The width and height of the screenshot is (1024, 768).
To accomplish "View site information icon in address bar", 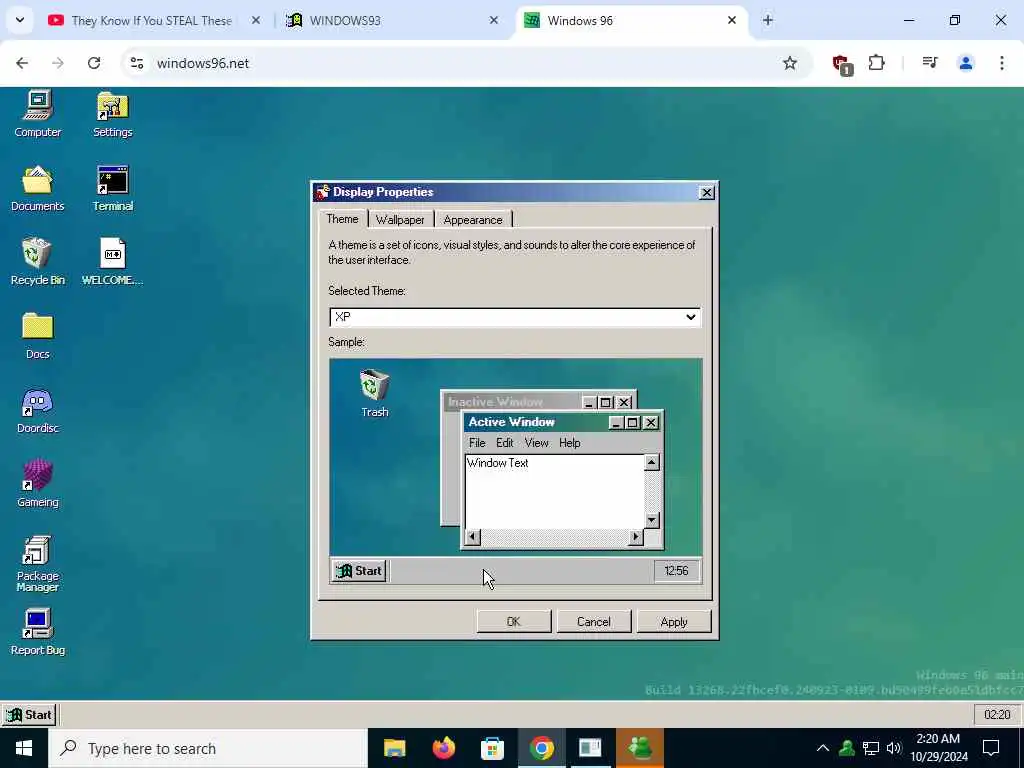I will [x=136, y=63].
